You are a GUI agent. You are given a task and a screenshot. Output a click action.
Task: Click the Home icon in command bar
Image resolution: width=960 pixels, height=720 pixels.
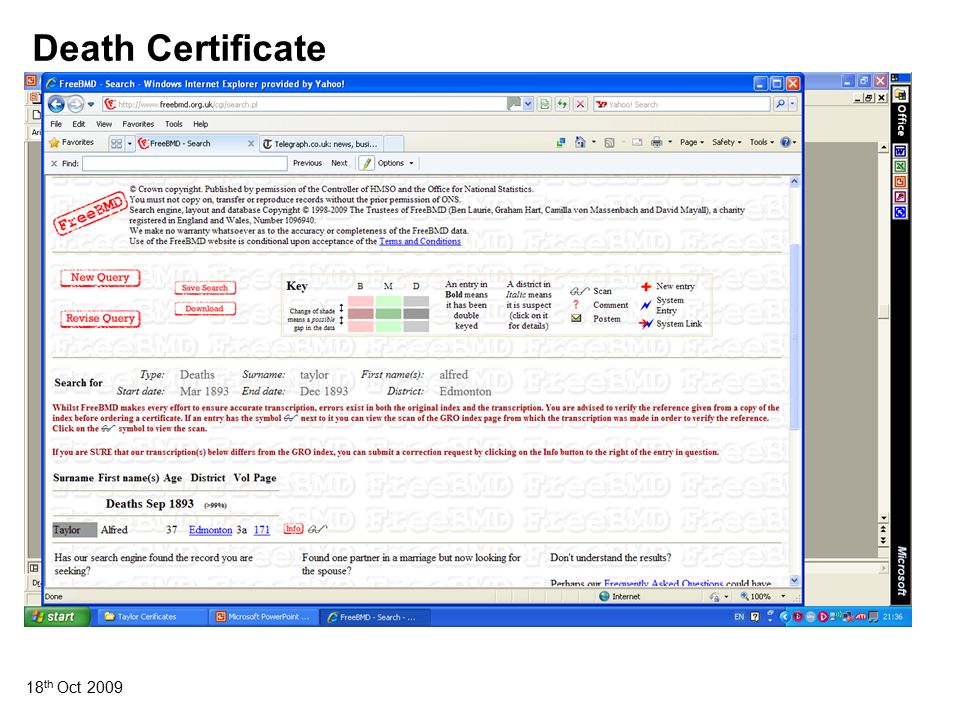[580, 142]
